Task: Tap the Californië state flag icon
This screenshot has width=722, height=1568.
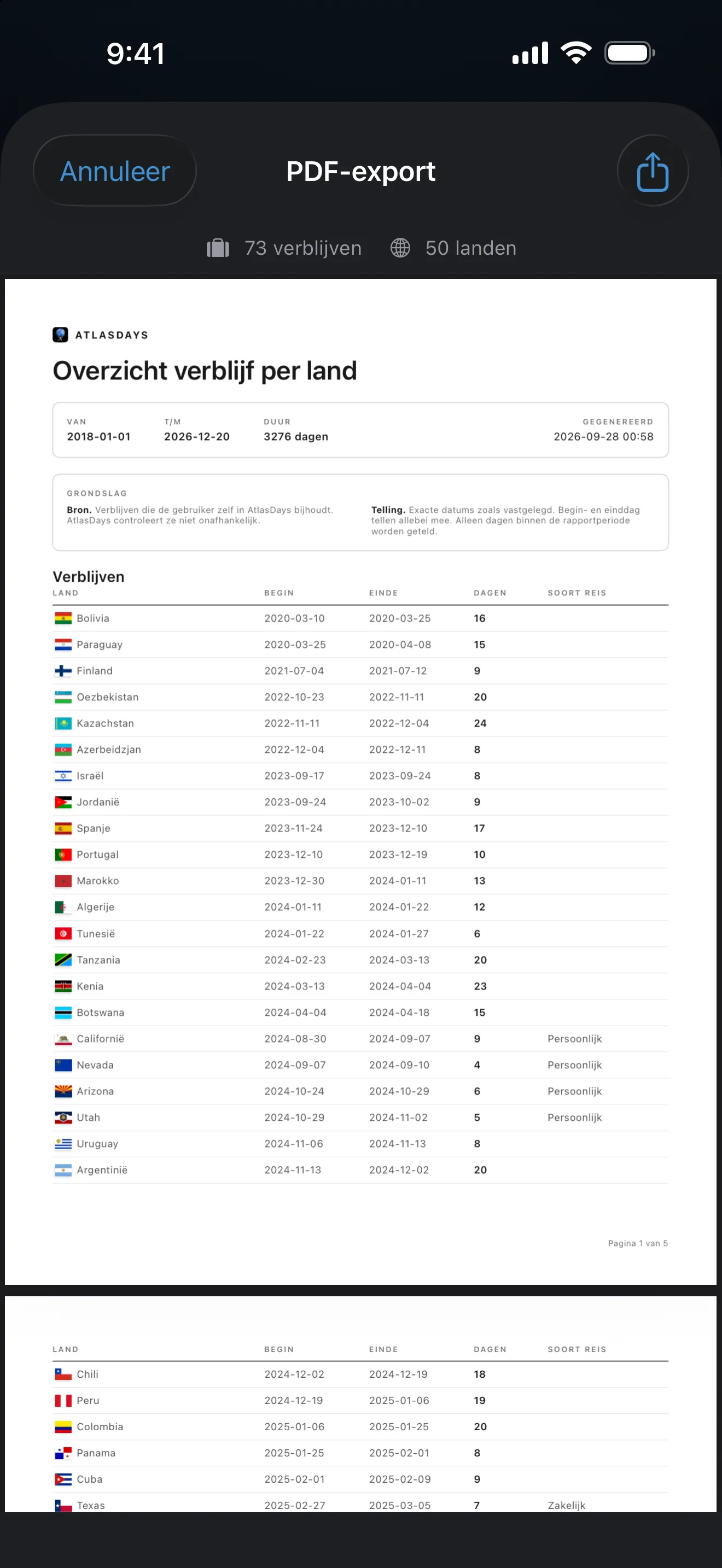Action: click(63, 1038)
